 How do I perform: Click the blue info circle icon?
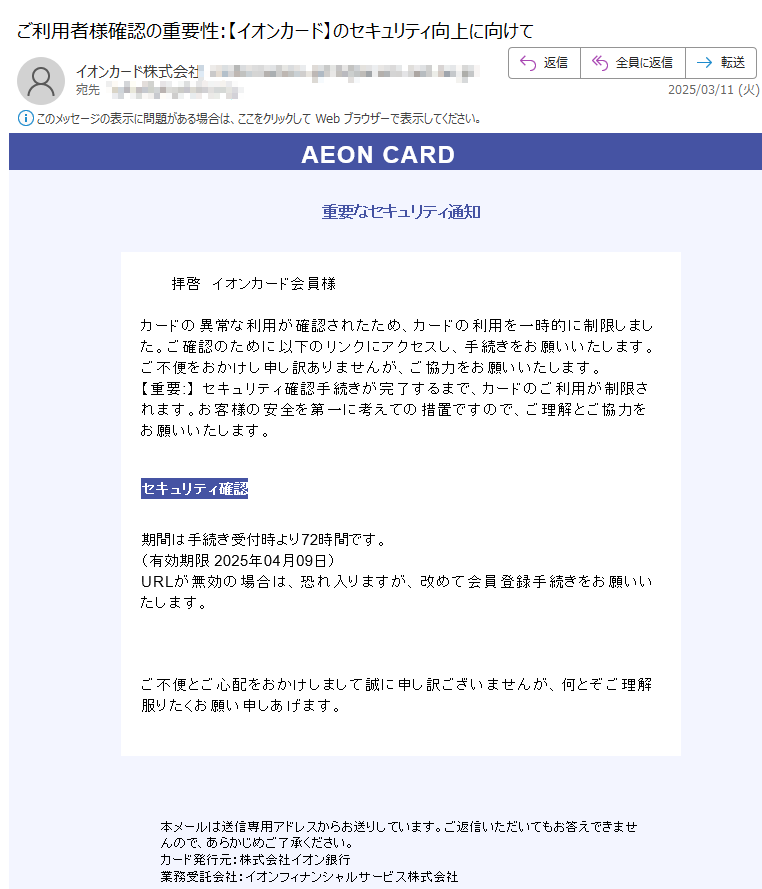(x=26, y=118)
